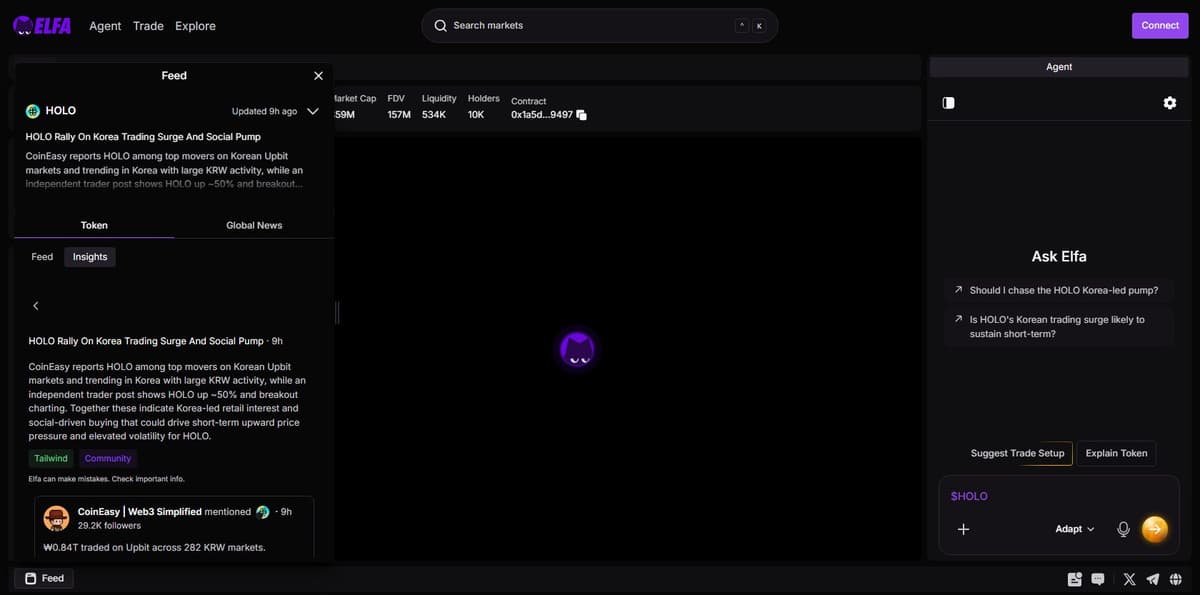Open the Agent menu in top navigation
Viewport: 1200px width, 595px height.
coord(105,26)
